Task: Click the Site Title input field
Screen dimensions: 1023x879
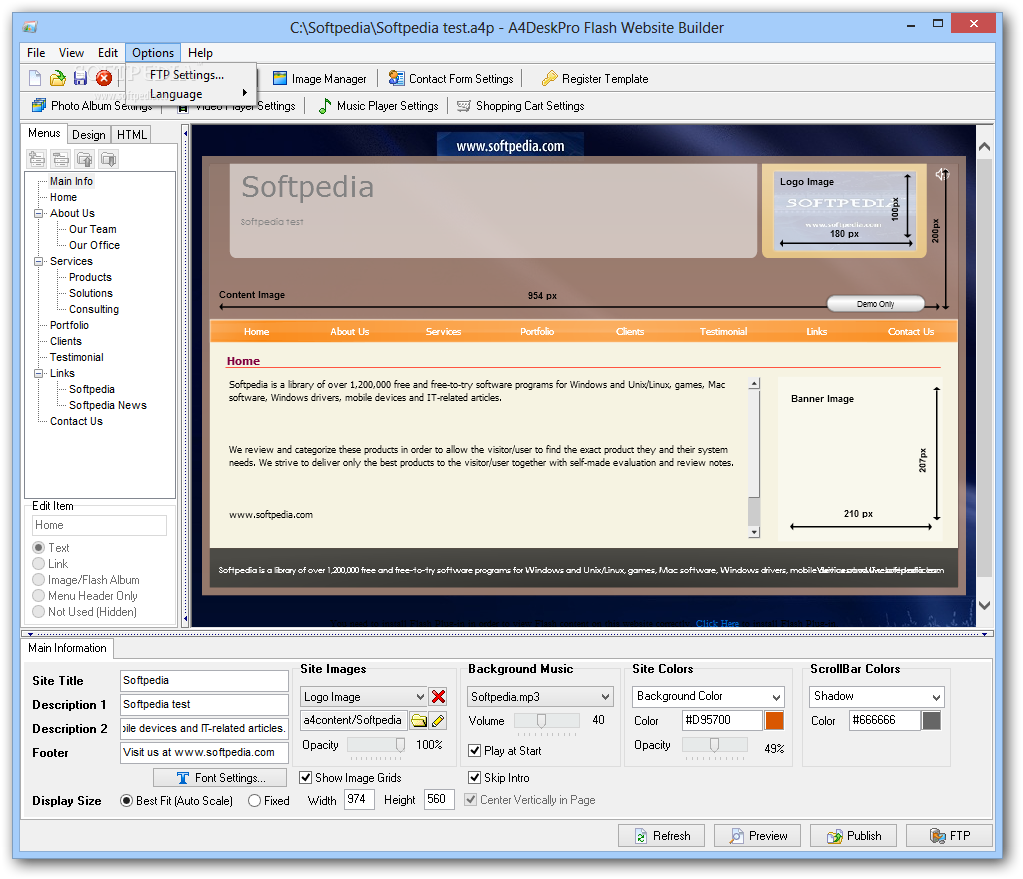Action: pyautogui.click(x=204, y=681)
